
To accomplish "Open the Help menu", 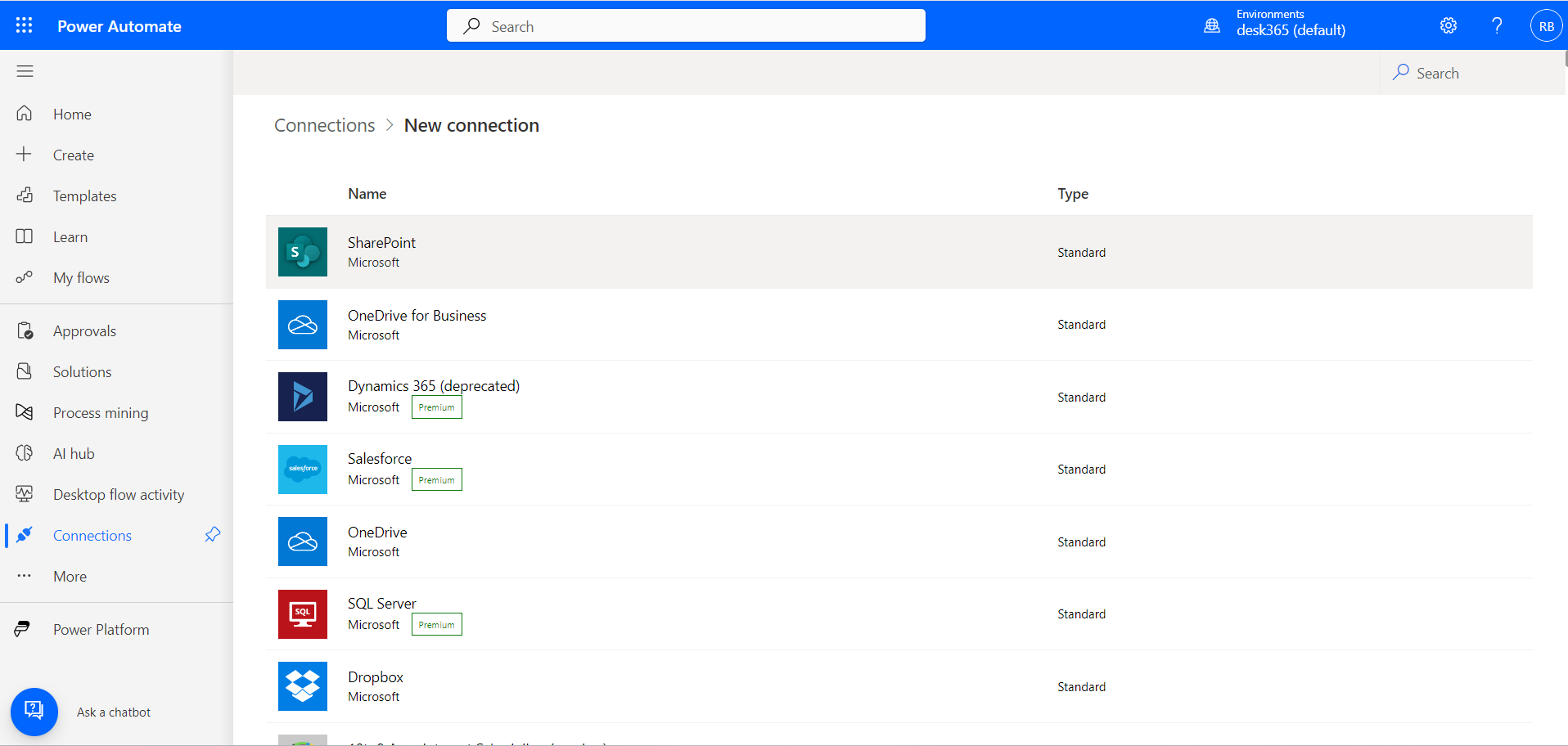I will pos(1497,25).
